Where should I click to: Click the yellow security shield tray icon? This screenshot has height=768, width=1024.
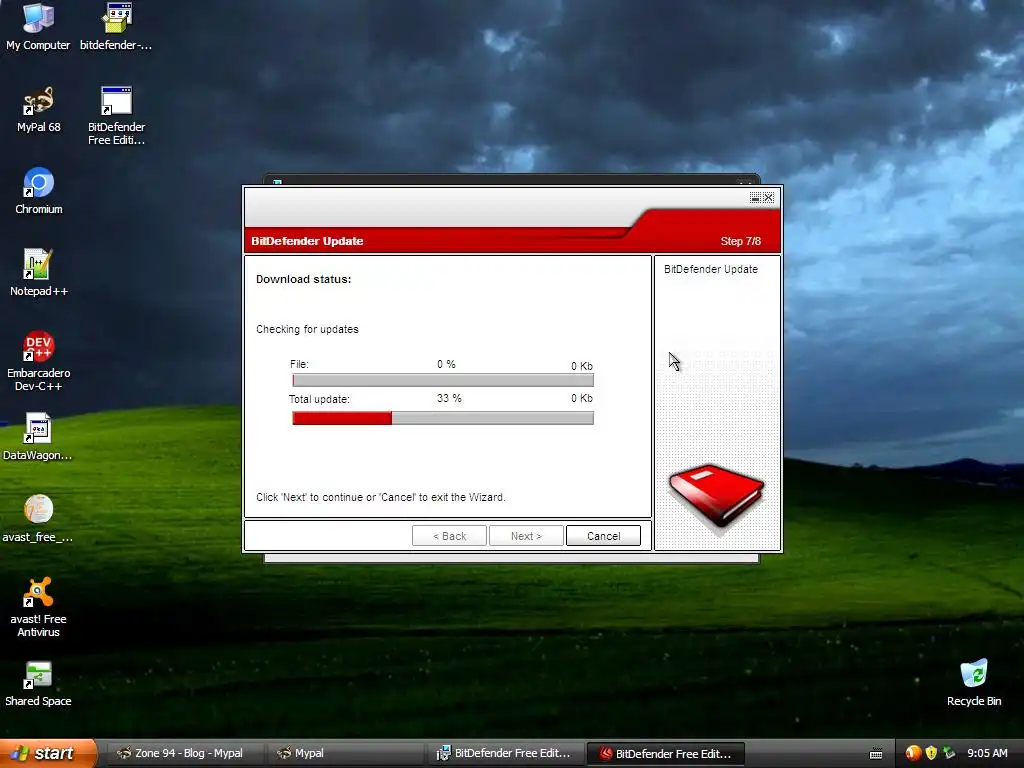point(931,753)
